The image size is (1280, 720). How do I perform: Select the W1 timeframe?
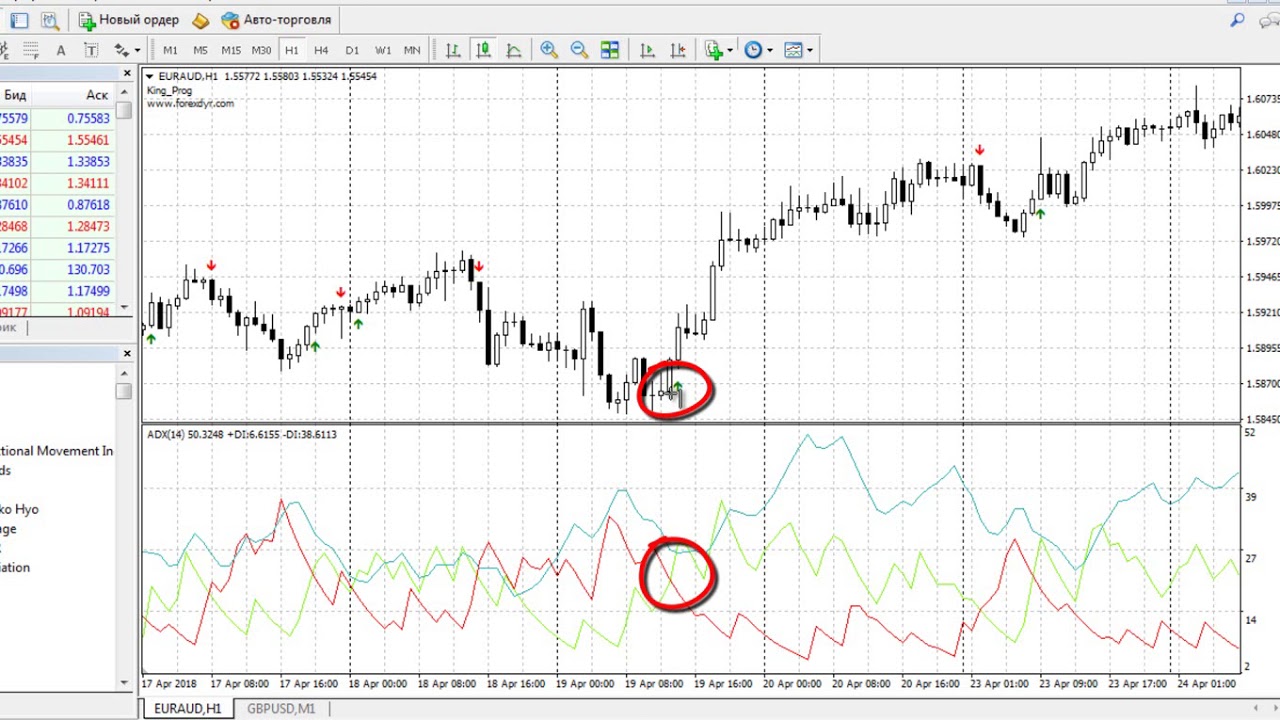(383, 50)
